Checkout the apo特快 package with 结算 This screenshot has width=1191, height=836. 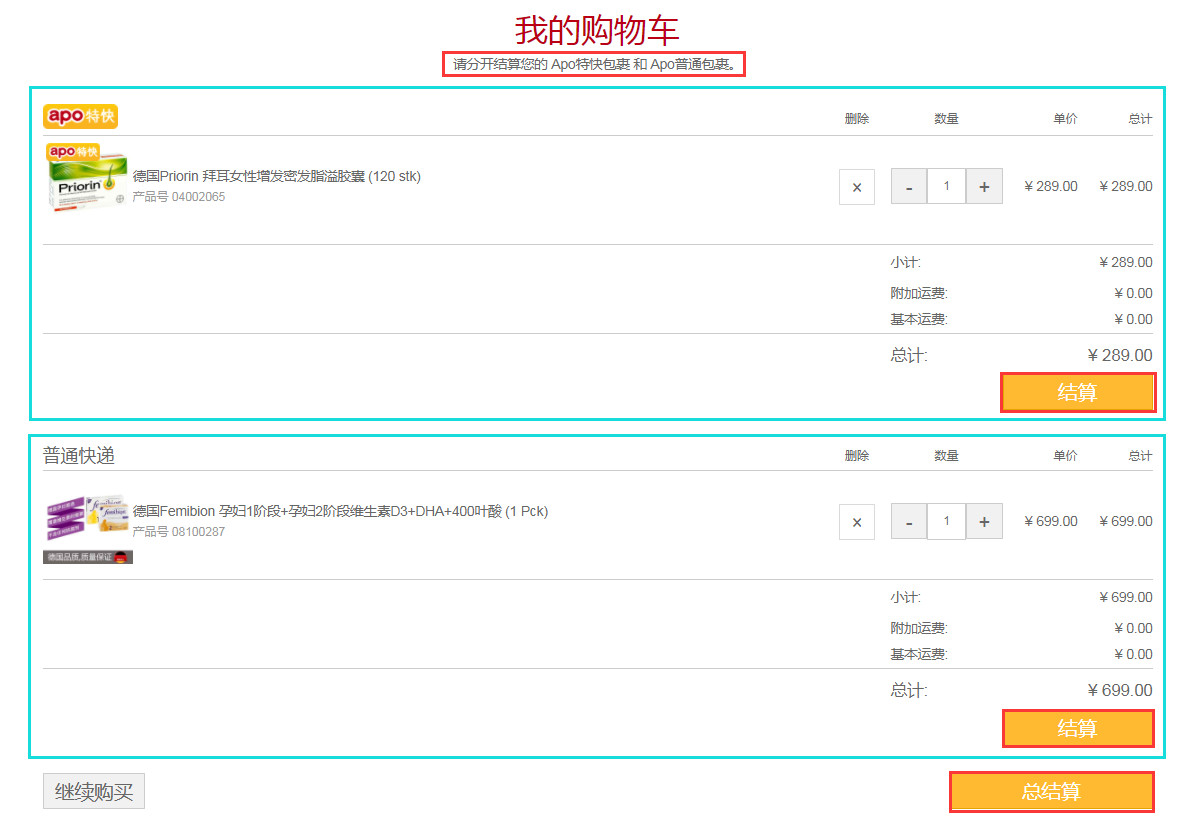click(x=1078, y=393)
